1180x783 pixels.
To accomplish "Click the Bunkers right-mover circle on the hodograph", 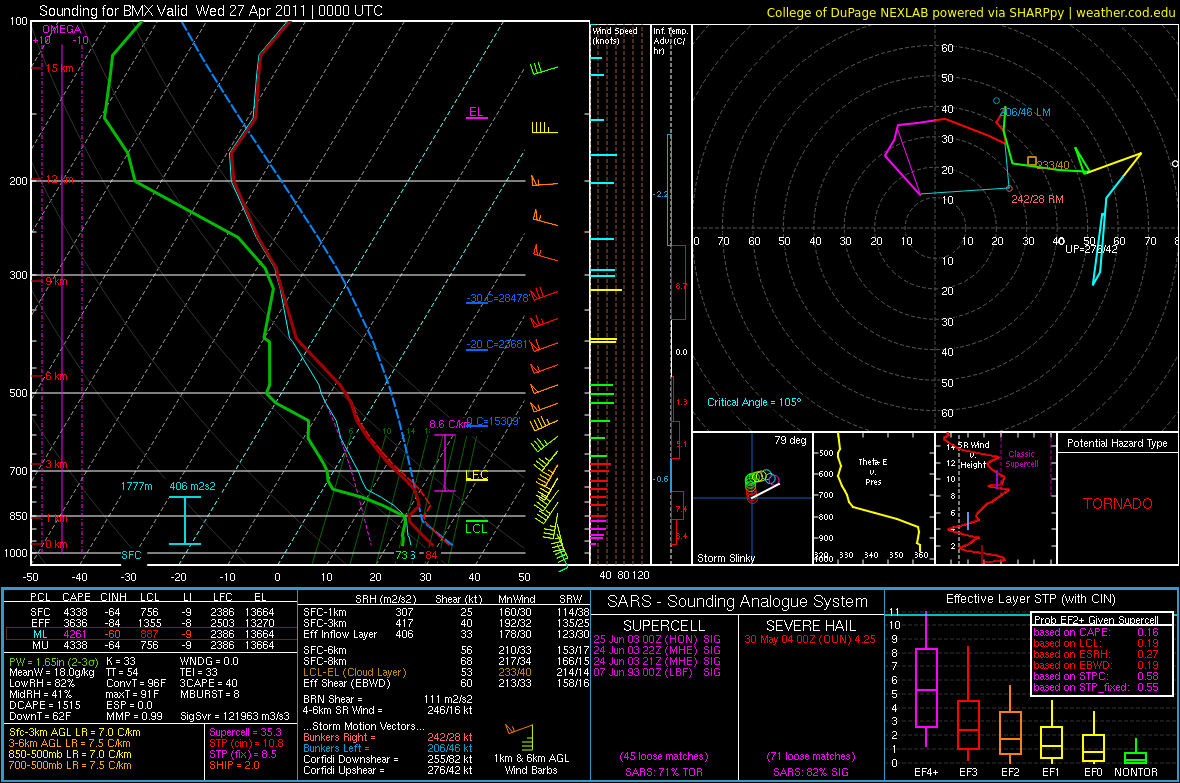I will [1009, 188].
